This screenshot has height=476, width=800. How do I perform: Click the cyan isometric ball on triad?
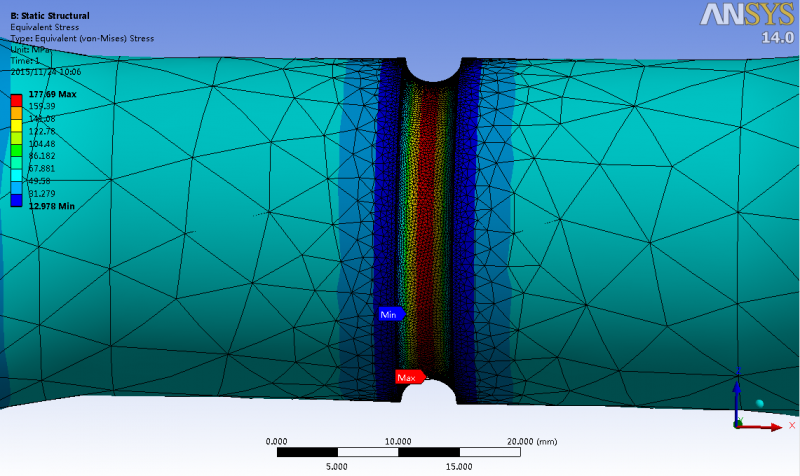(759, 404)
